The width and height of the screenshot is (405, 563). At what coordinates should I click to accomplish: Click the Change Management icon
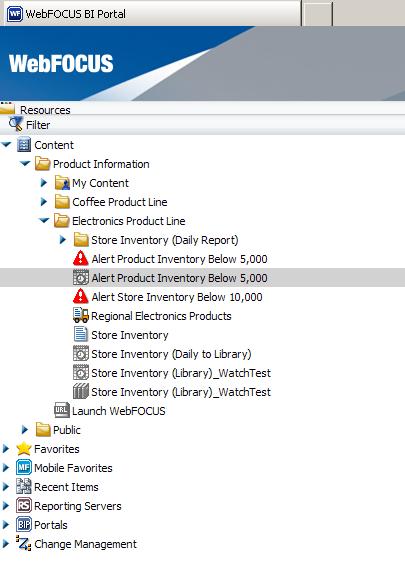click(x=24, y=544)
